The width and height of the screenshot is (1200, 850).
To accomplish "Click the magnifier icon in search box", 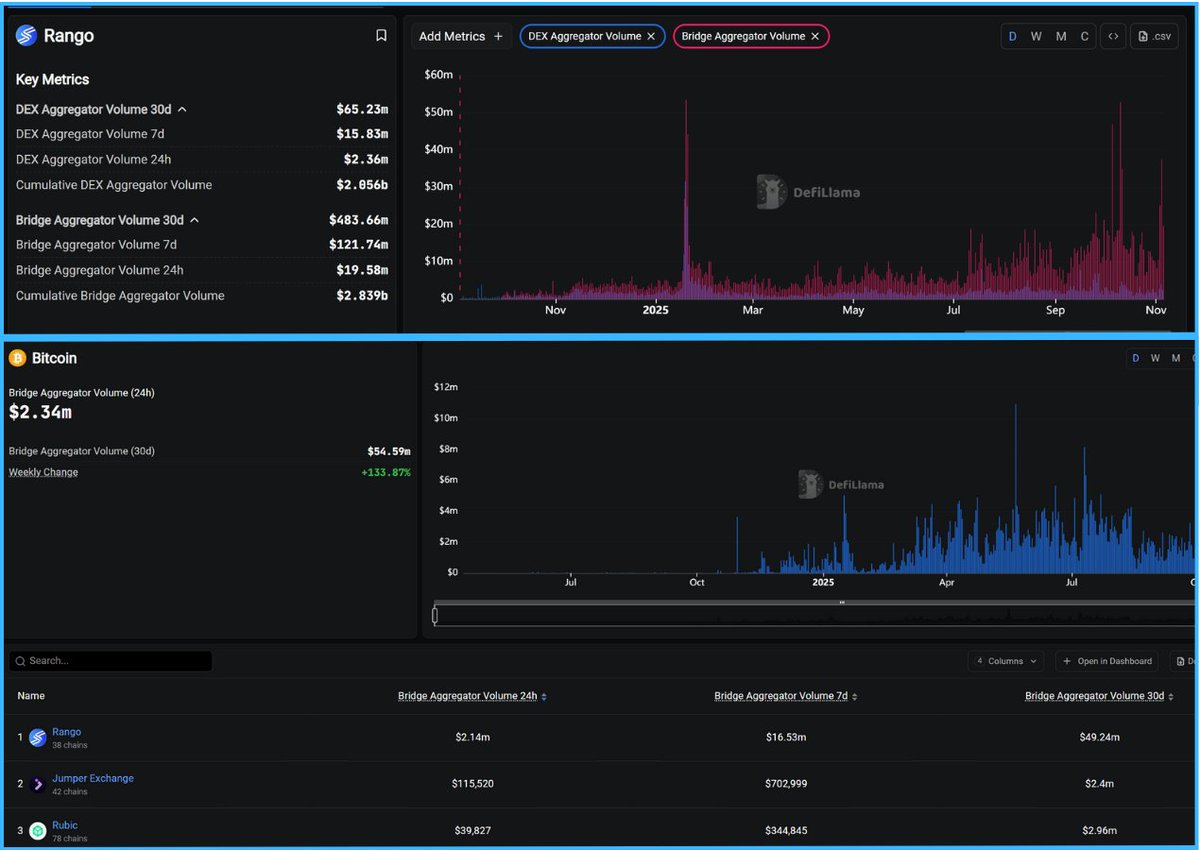I will click(20, 661).
